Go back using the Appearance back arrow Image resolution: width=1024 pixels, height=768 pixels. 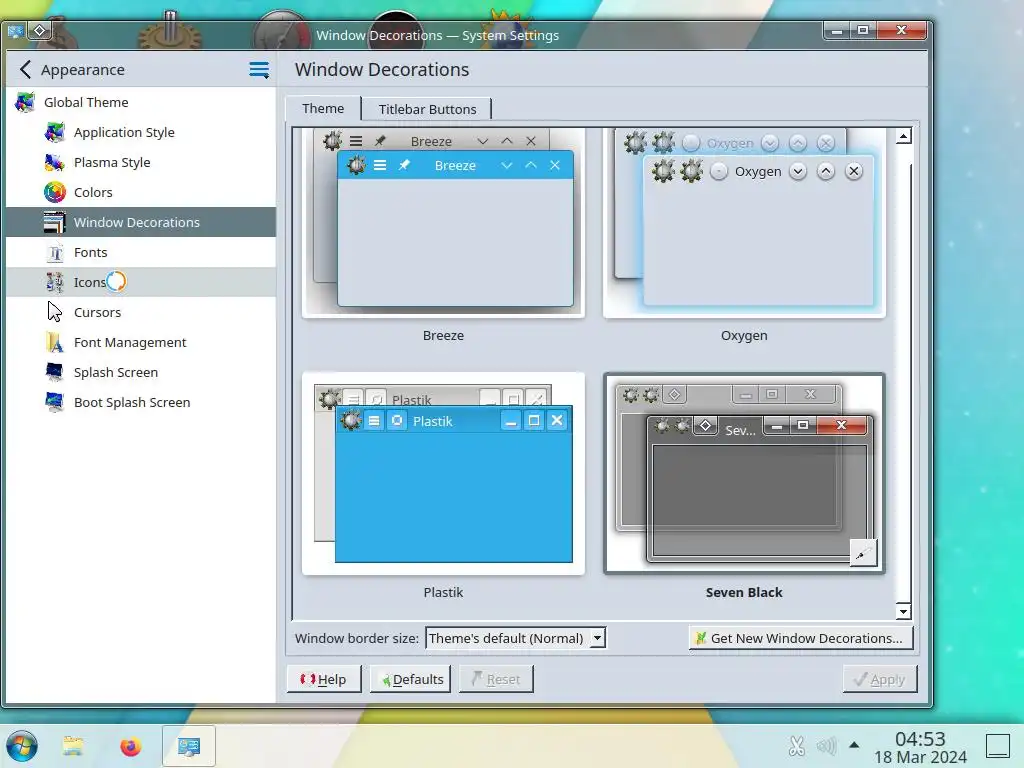click(x=25, y=69)
